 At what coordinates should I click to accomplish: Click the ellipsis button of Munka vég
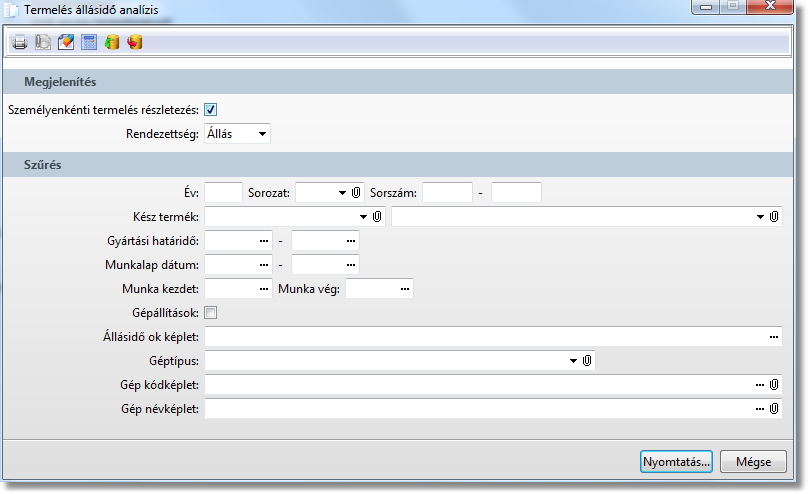pos(405,289)
